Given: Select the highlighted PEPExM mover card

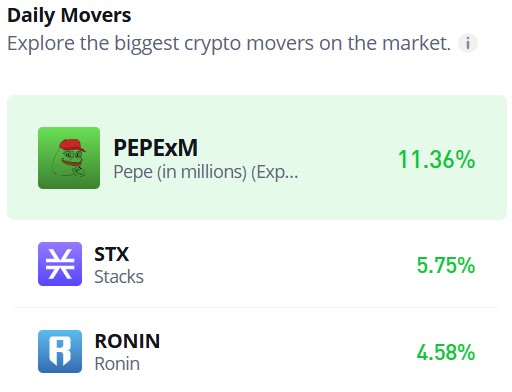Looking at the screenshot, I should 257,157.
